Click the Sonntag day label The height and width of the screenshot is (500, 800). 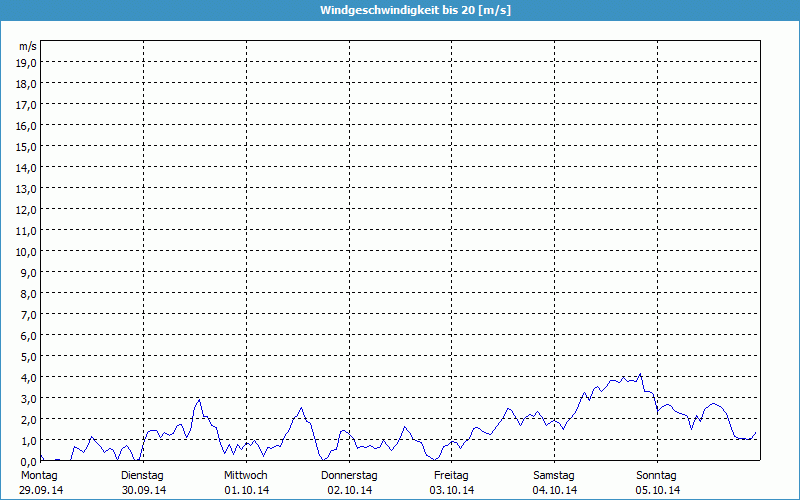(657, 475)
